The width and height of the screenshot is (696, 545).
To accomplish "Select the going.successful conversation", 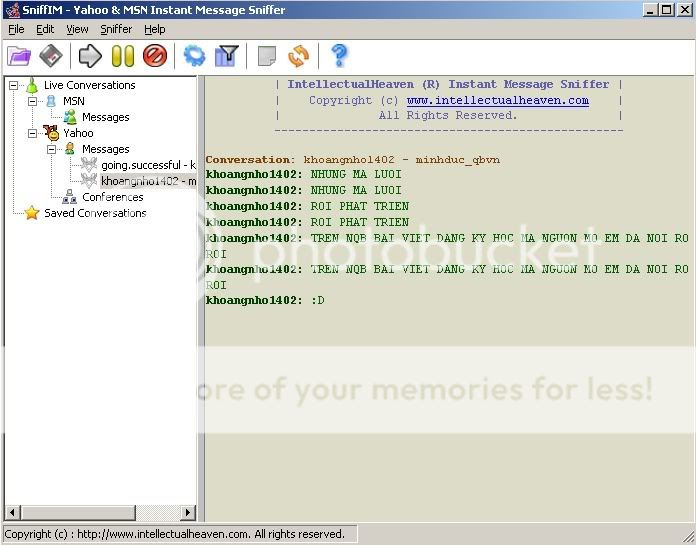I will point(148,165).
